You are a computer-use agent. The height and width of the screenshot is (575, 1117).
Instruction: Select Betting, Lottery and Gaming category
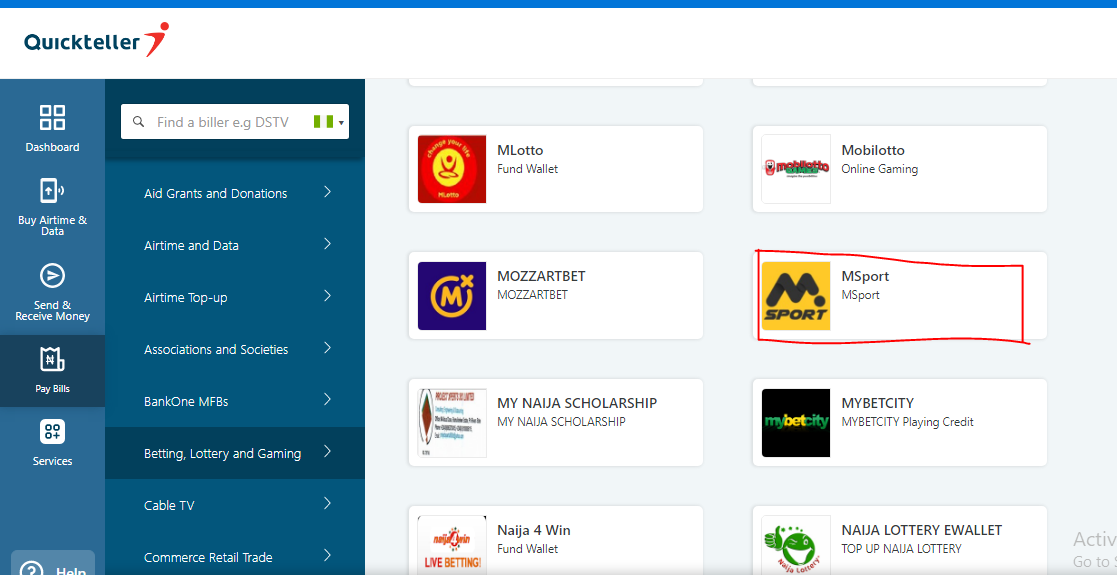235,453
